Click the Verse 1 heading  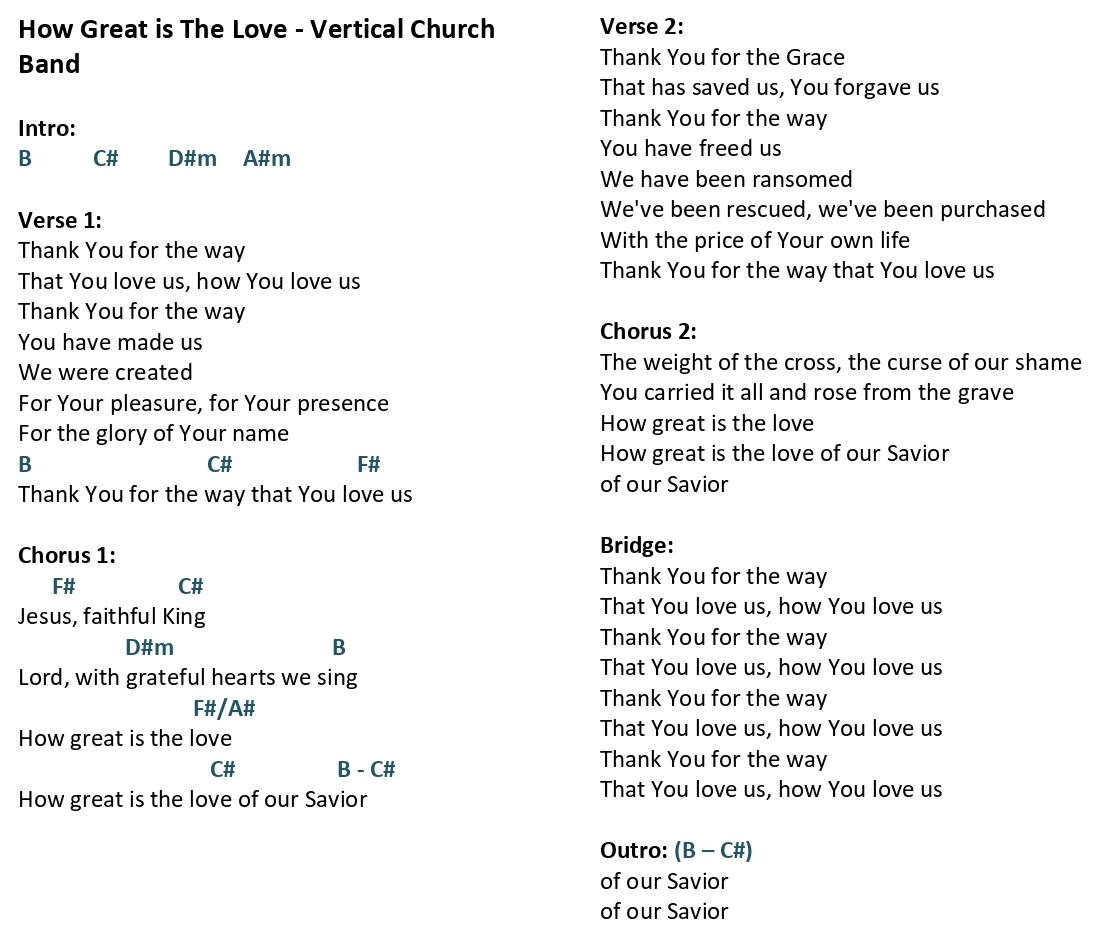(x=60, y=220)
